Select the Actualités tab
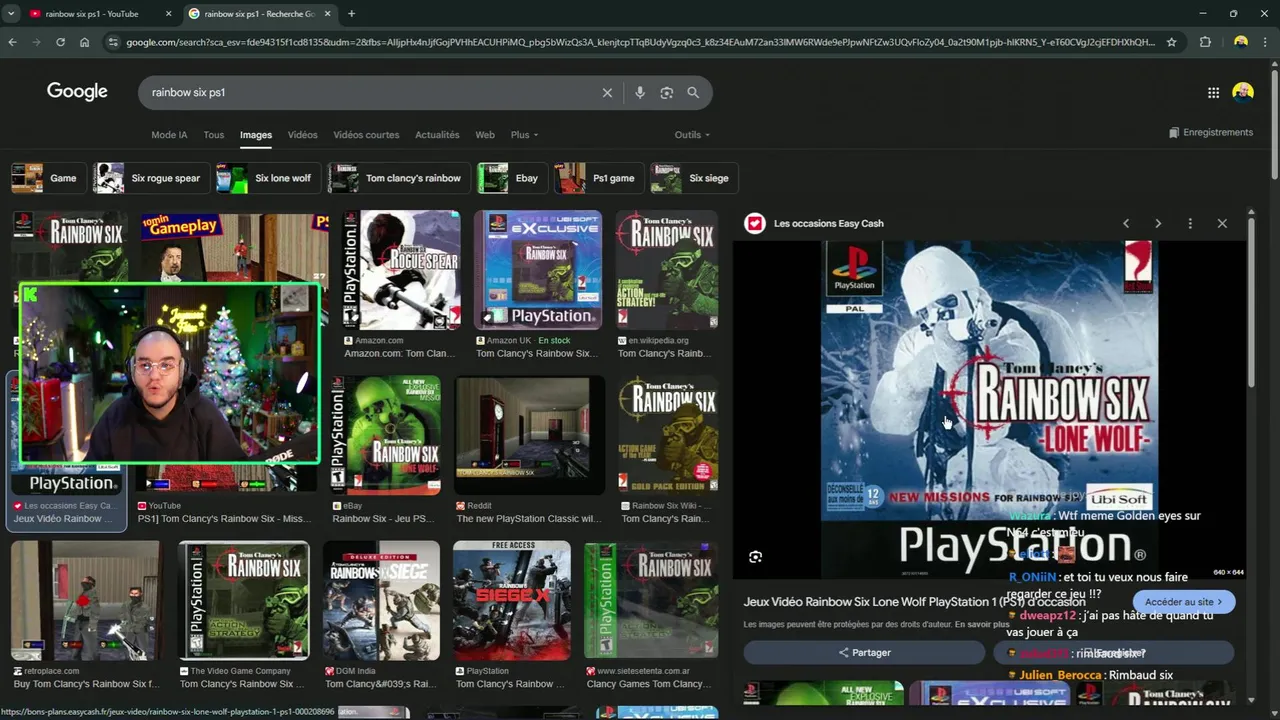This screenshot has height=720, width=1280. pos(437,135)
